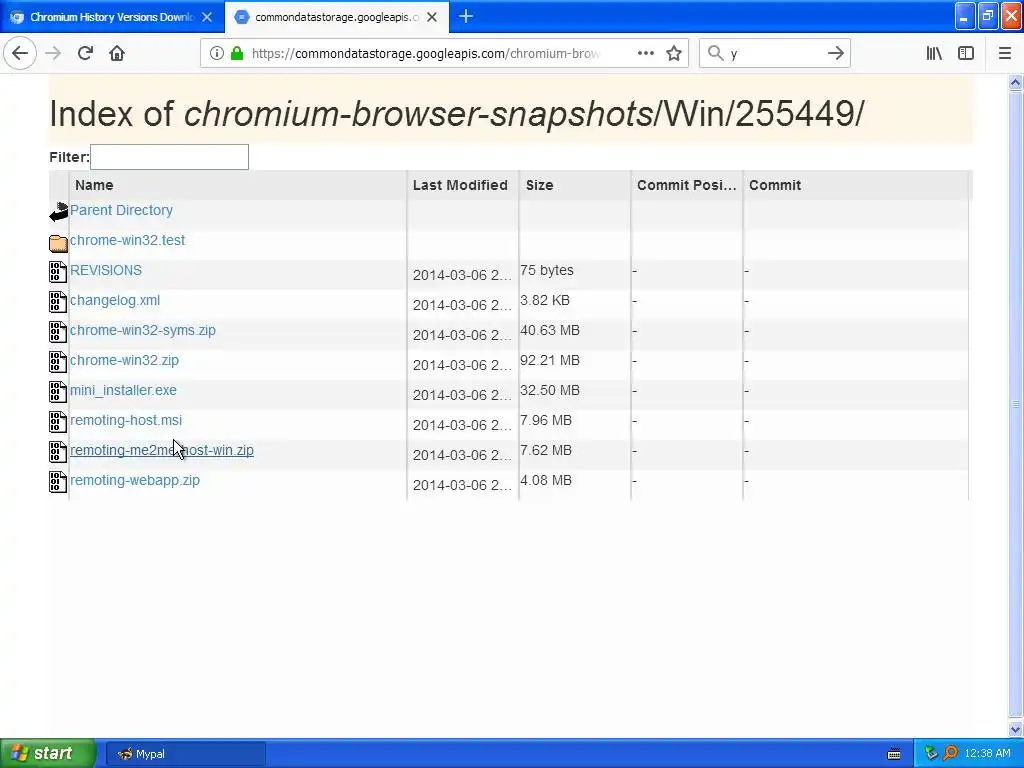Download remoting-me2me-host-win.zip

[162, 451]
